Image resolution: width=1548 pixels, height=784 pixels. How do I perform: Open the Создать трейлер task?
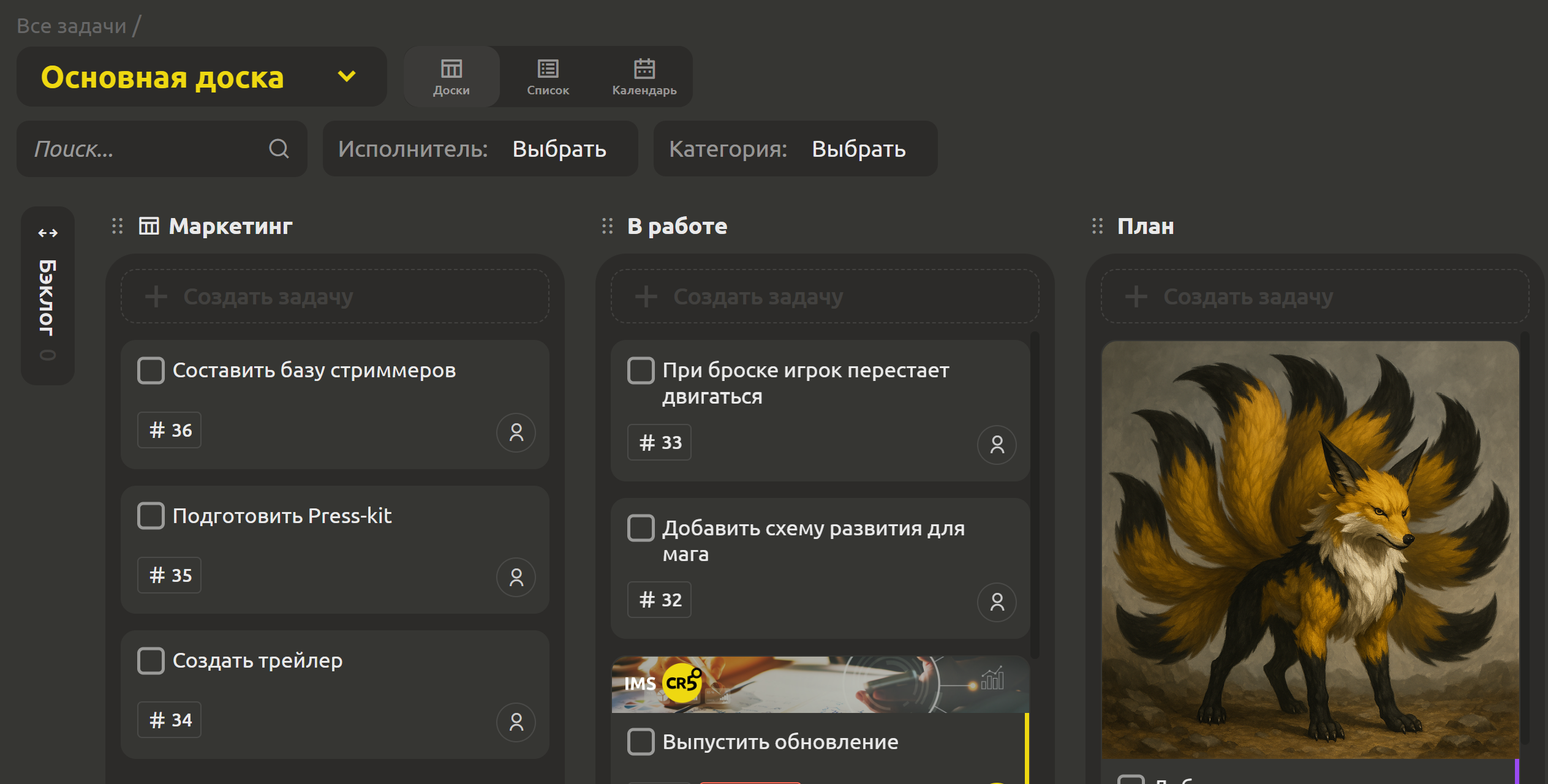pos(257,661)
